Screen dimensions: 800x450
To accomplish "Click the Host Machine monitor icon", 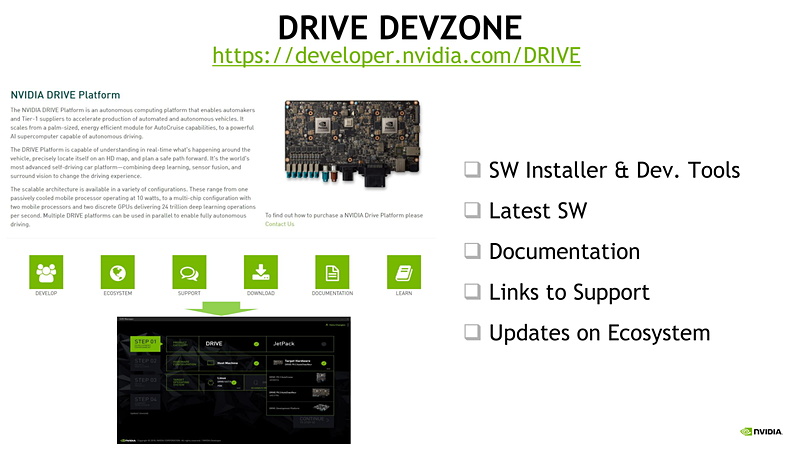I will (211, 363).
